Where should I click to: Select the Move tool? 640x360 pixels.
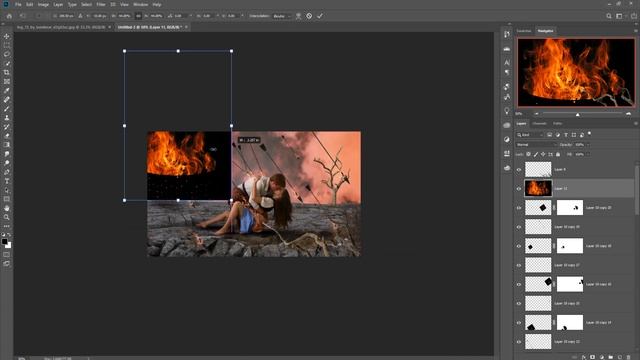(7, 36)
